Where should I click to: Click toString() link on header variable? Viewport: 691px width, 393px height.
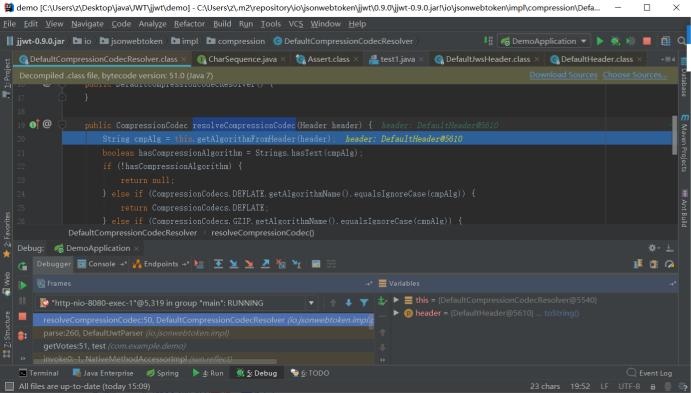pos(561,313)
